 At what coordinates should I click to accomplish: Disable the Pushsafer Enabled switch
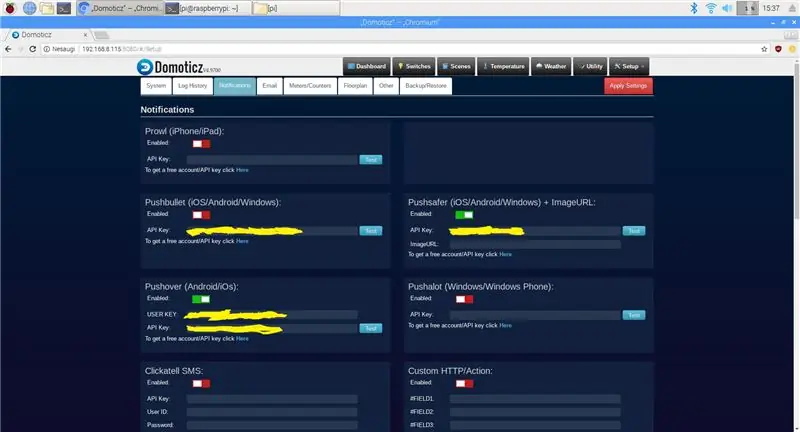(464, 215)
